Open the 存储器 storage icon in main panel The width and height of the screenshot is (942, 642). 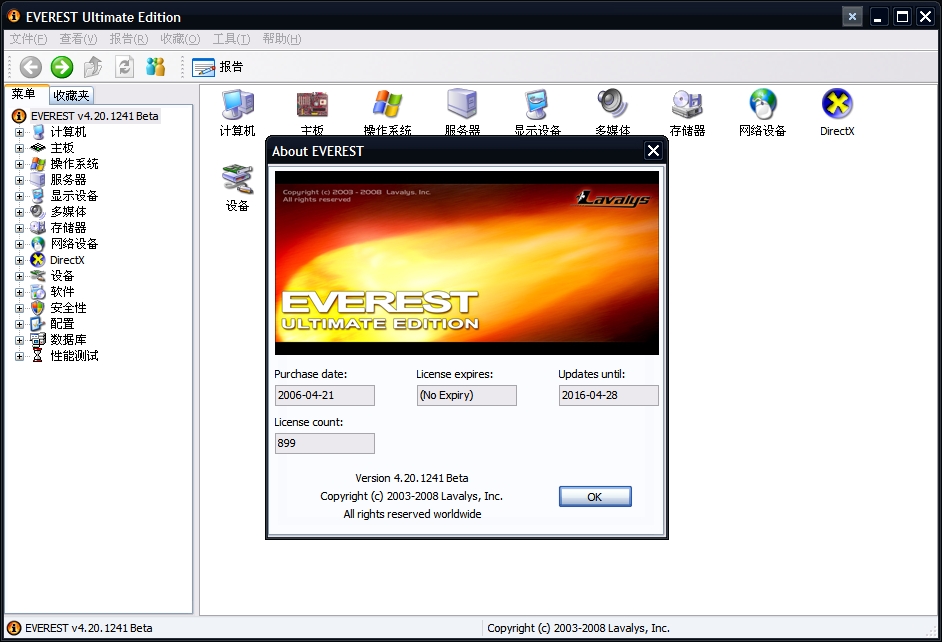point(687,104)
